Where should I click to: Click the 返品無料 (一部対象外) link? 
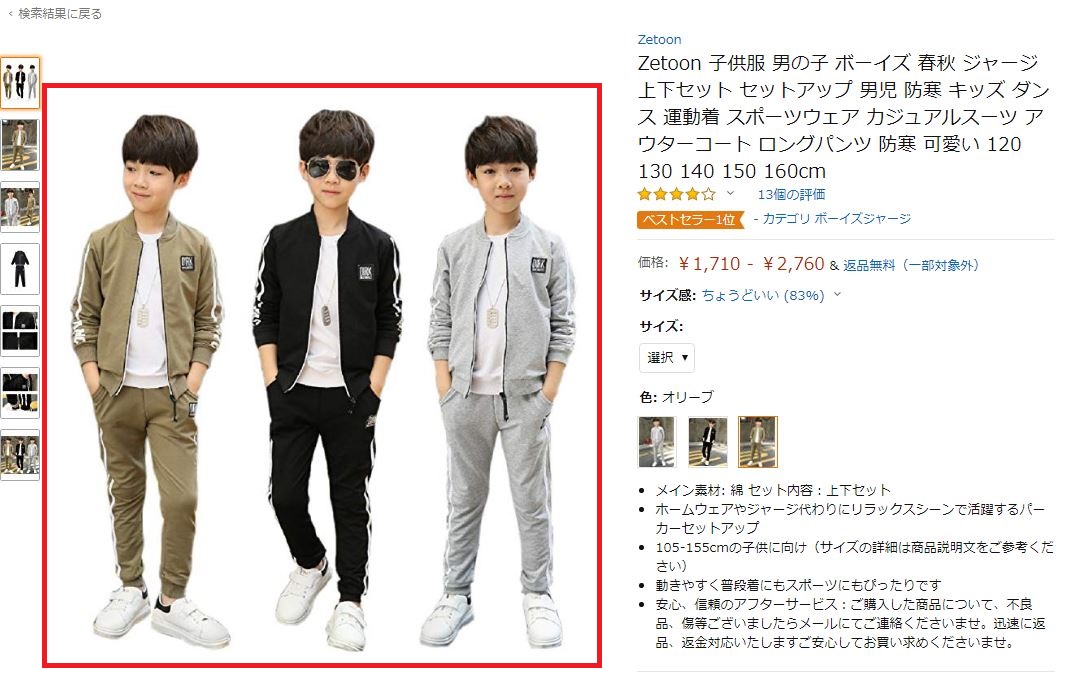(x=911, y=265)
